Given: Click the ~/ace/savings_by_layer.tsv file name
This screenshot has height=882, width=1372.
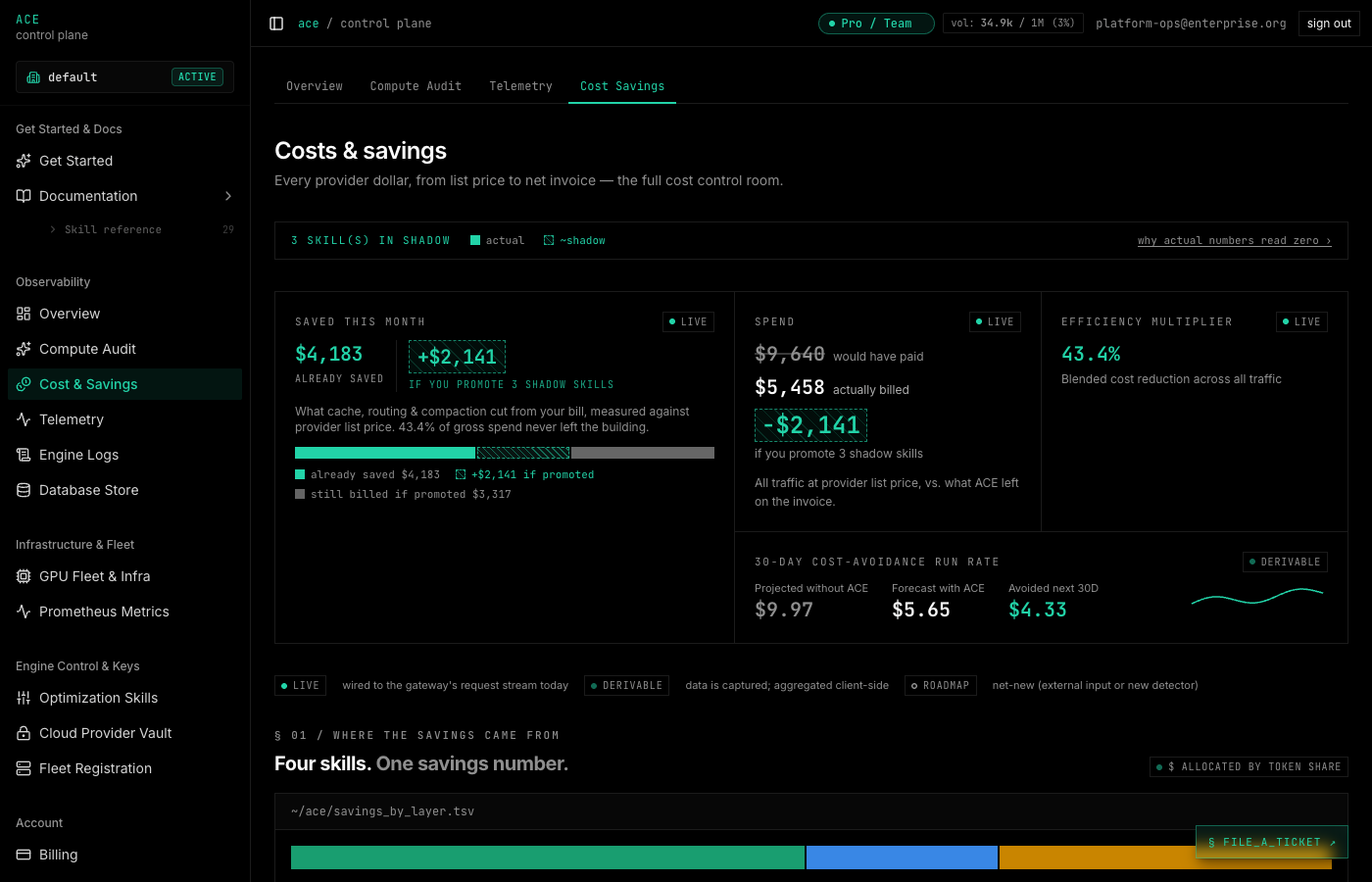Looking at the screenshot, I should coord(382,811).
